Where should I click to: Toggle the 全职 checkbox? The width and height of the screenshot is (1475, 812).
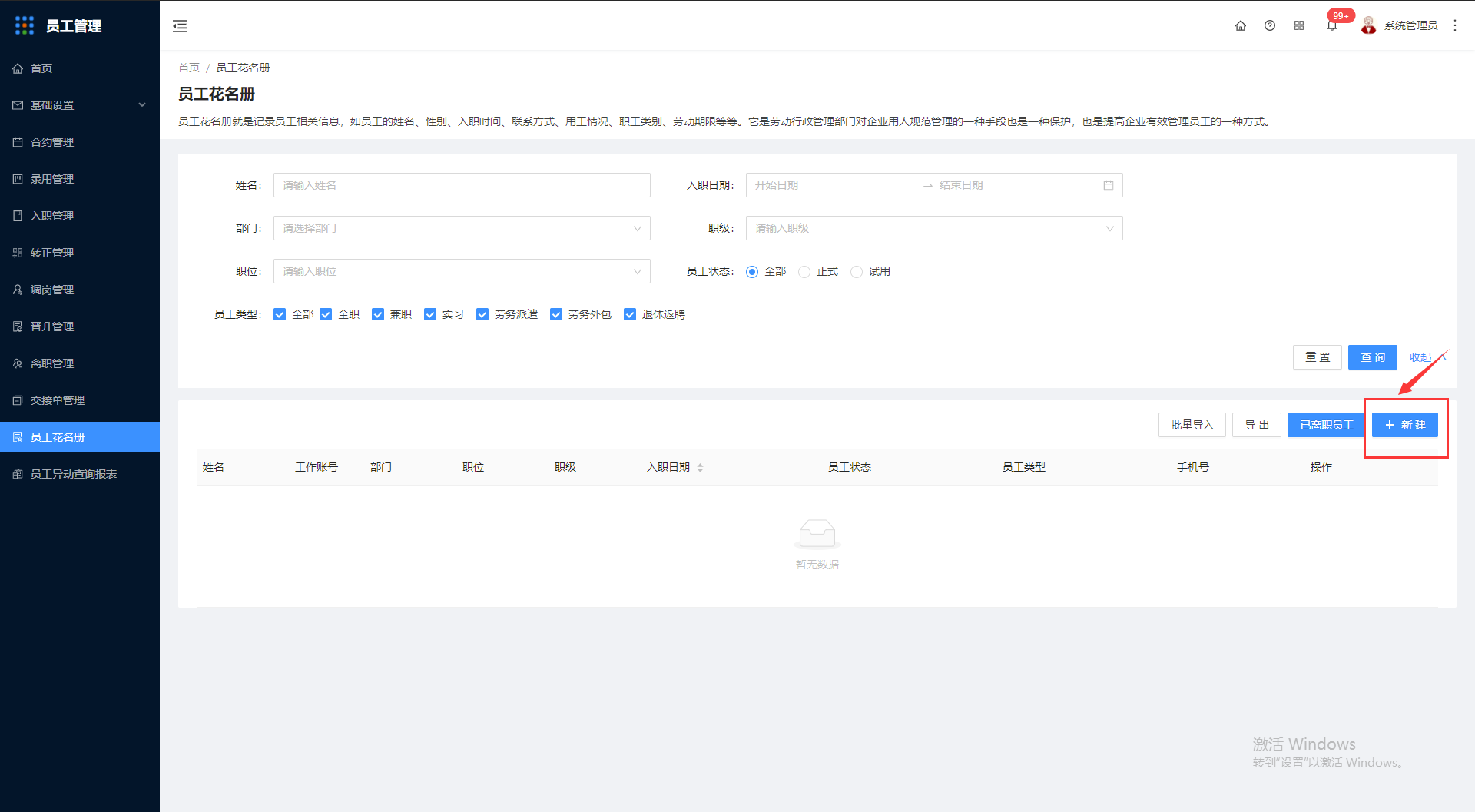point(326,314)
